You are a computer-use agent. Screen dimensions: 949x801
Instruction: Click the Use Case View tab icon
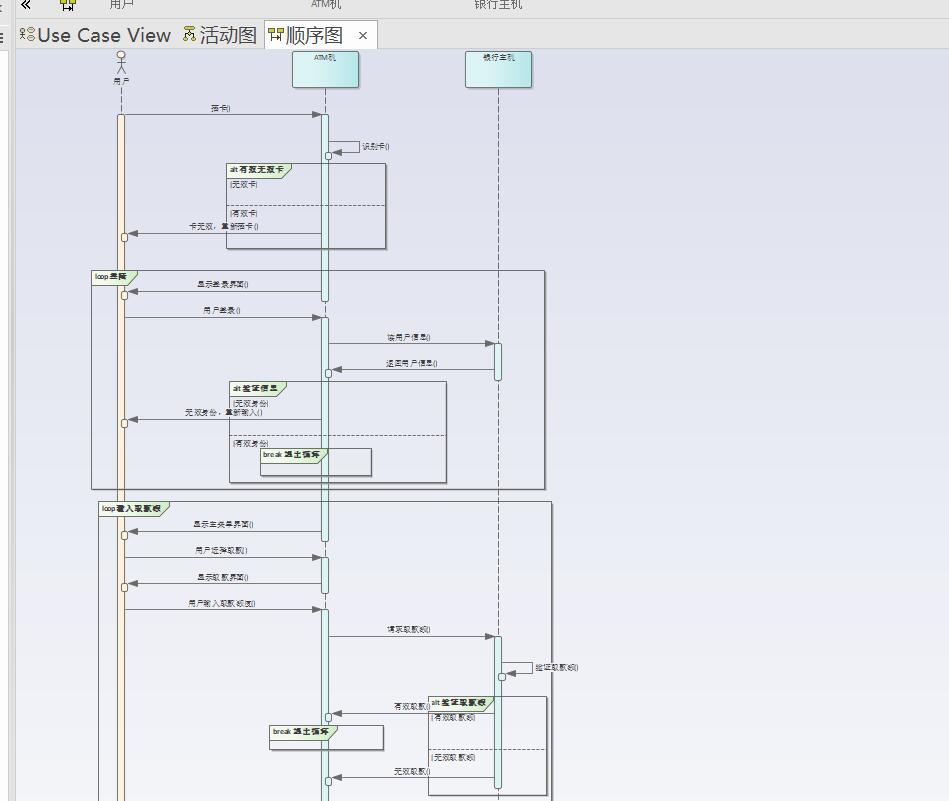point(27,35)
